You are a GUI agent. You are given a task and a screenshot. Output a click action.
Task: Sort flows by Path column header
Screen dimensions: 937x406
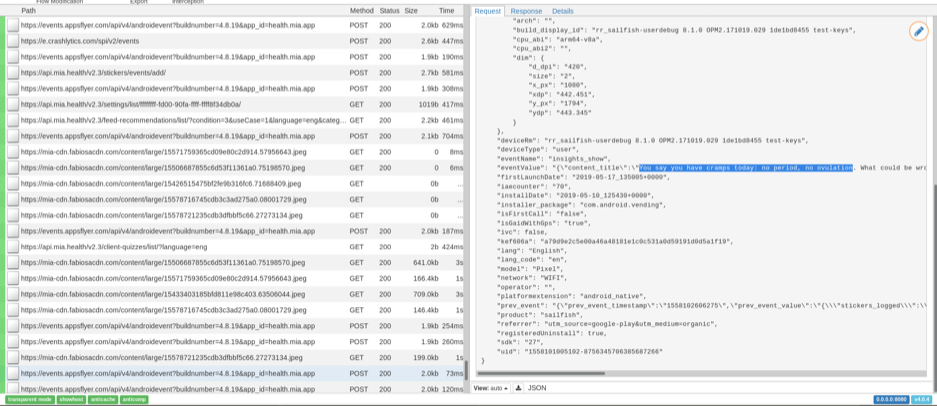29,11
